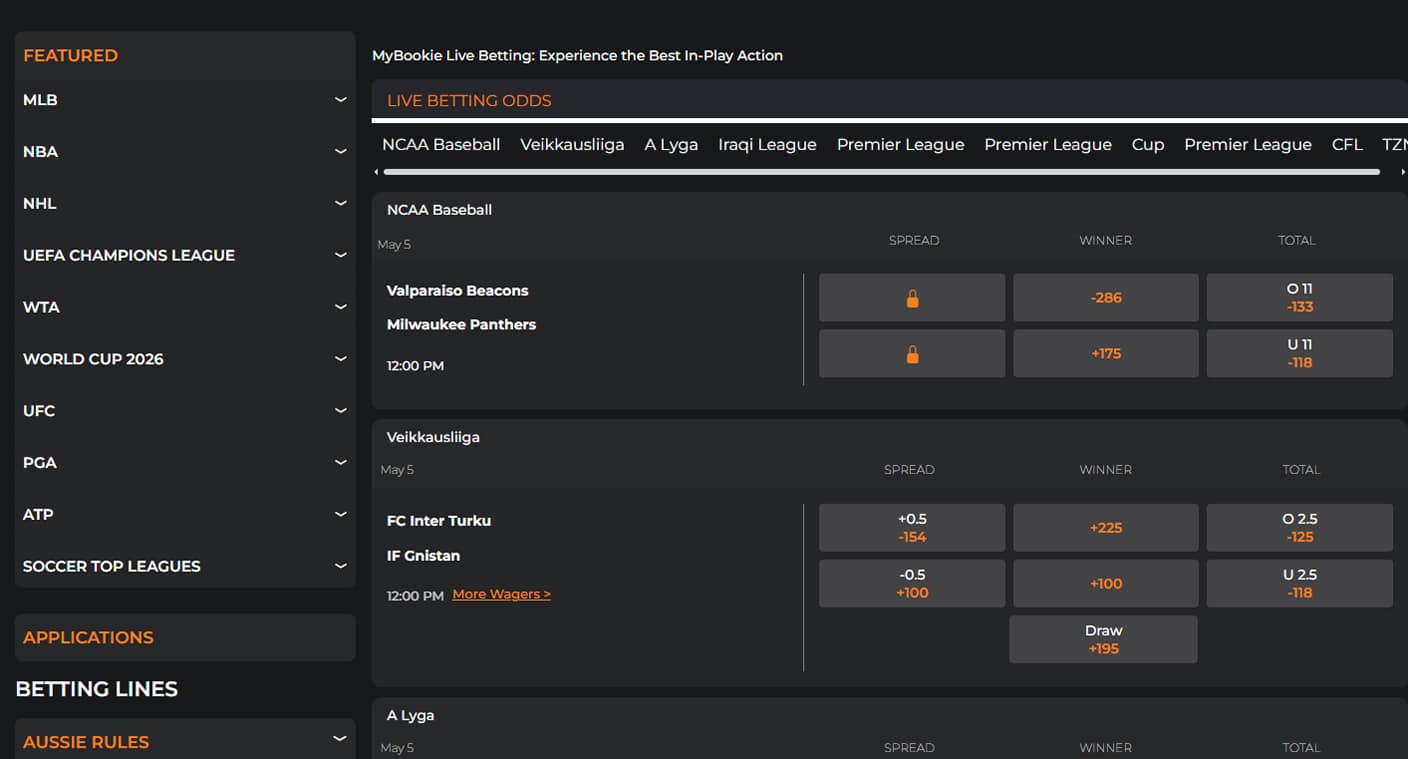Bet Valparaiso Beacons winner at -286
The image size is (1408, 759).
click(1106, 298)
